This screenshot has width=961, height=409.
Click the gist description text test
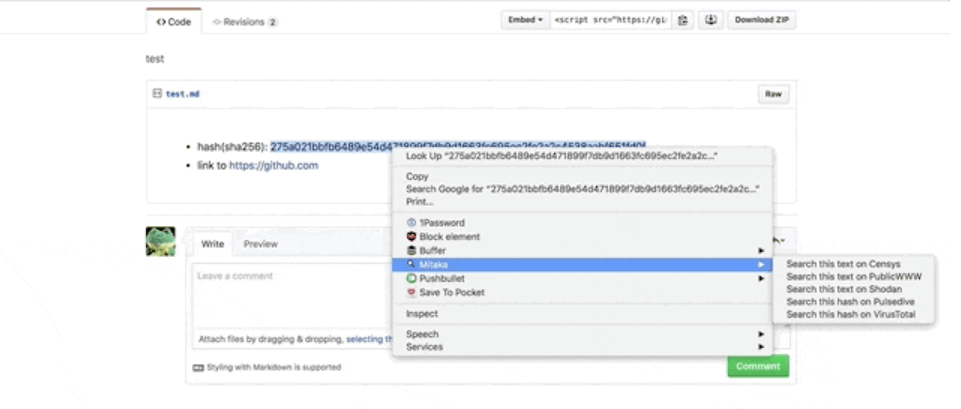click(x=155, y=59)
